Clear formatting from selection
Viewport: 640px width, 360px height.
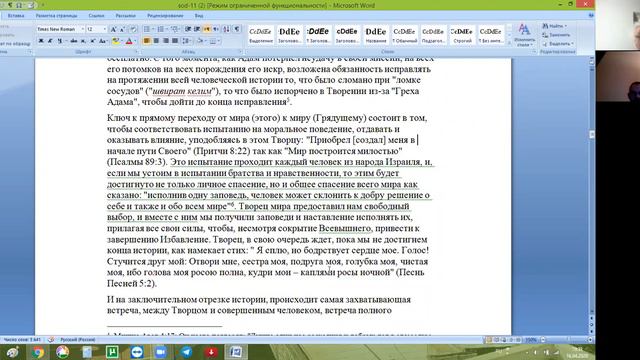(x=133, y=29)
